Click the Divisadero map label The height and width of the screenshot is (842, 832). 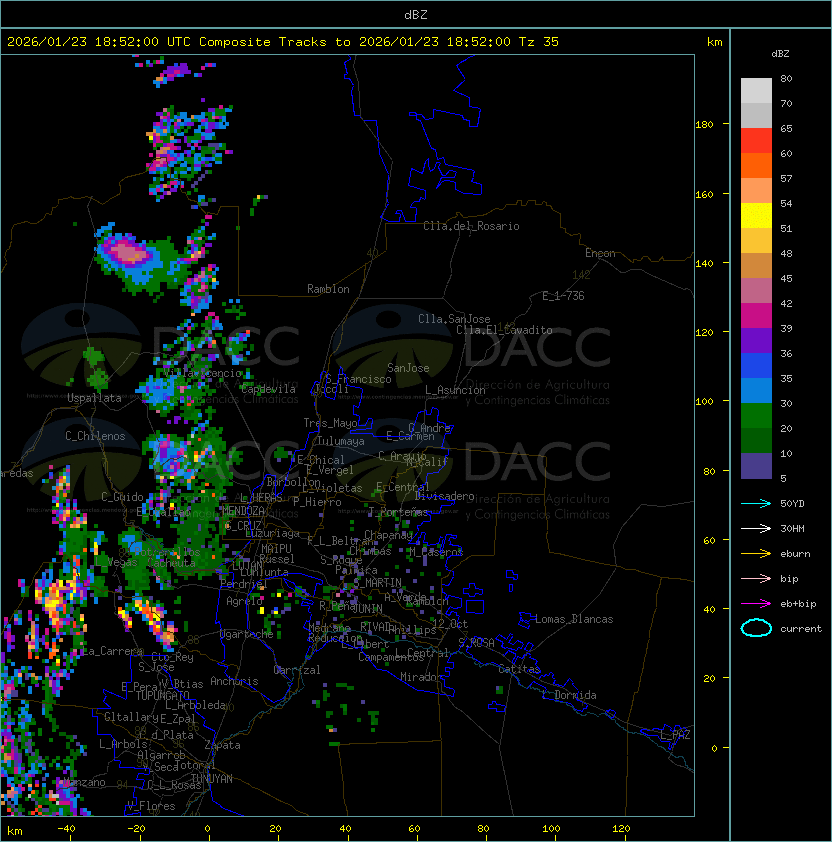(x=445, y=496)
